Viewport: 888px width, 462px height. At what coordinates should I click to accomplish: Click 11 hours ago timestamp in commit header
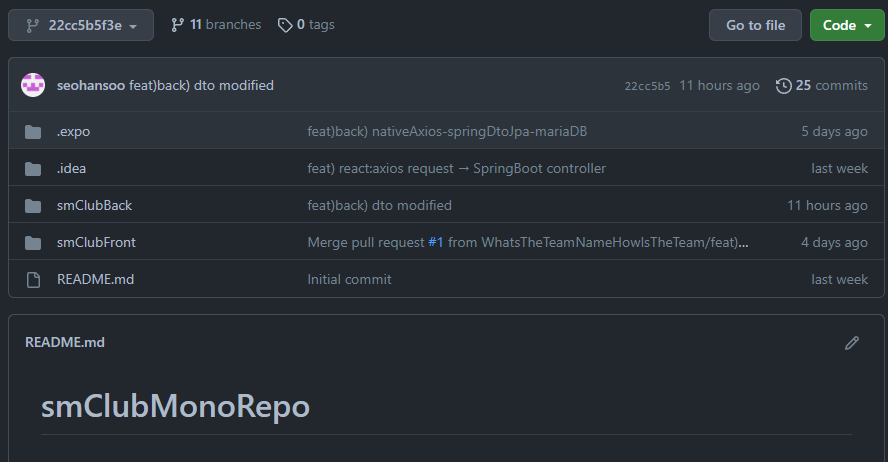719,85
